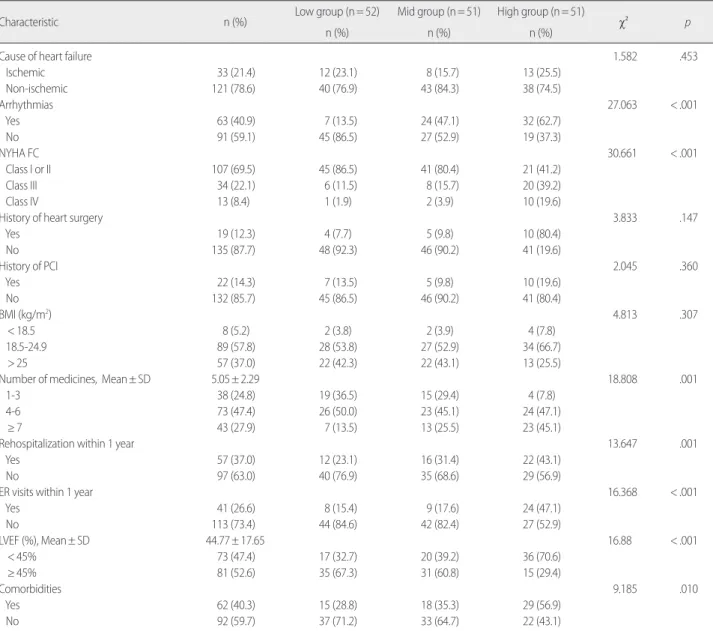Click the cell '10 (80.4)' in heart surgery row
The height and width of the screenshot is (631, 713).
point(542,234)
